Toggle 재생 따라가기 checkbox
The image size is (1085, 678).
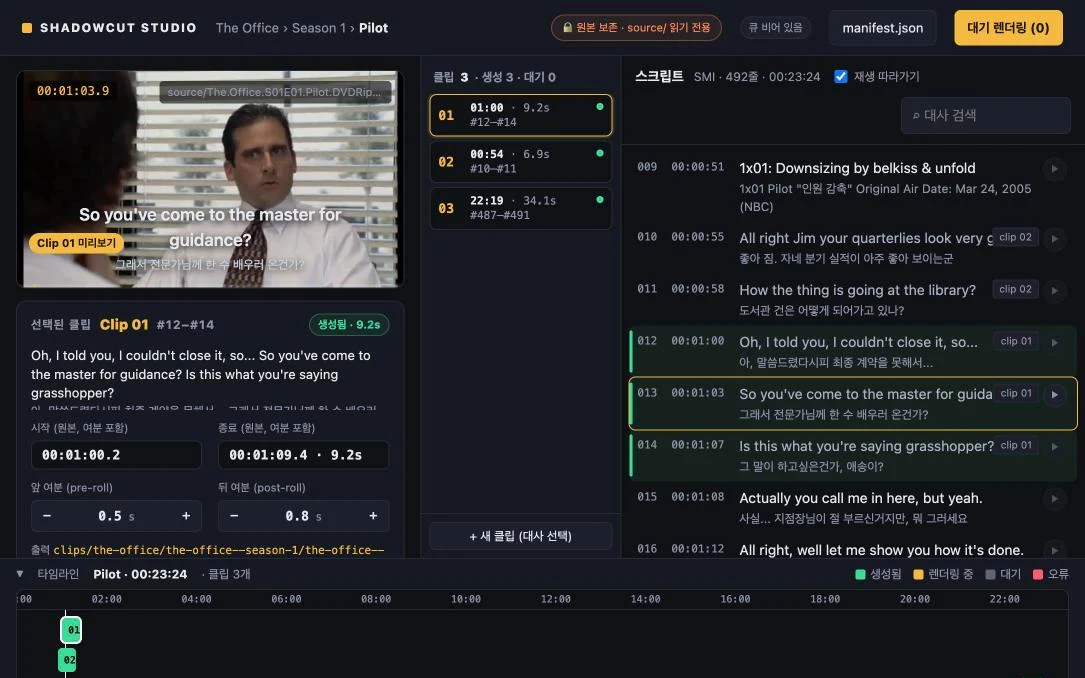841,77
